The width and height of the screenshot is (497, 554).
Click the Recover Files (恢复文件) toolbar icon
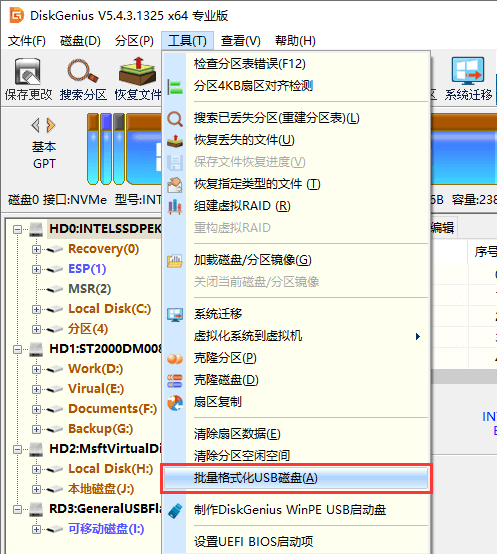[137, 71]
